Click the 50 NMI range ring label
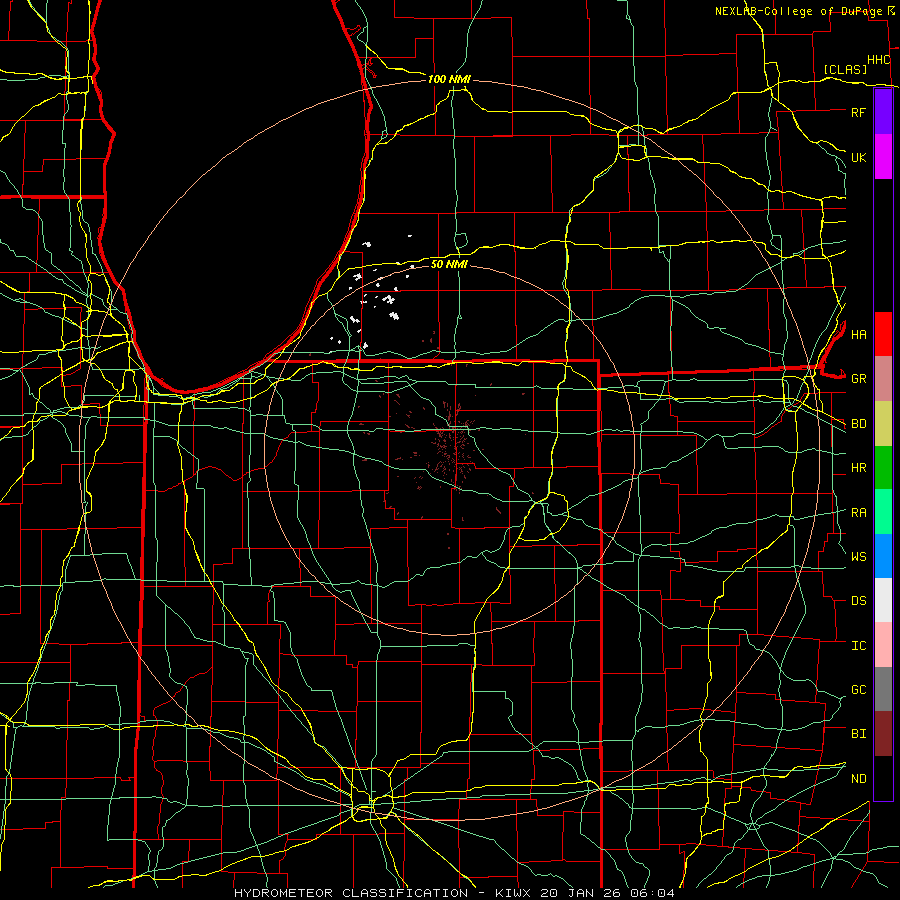This screenshot has width=900, height=900. [x=449, y=264]
